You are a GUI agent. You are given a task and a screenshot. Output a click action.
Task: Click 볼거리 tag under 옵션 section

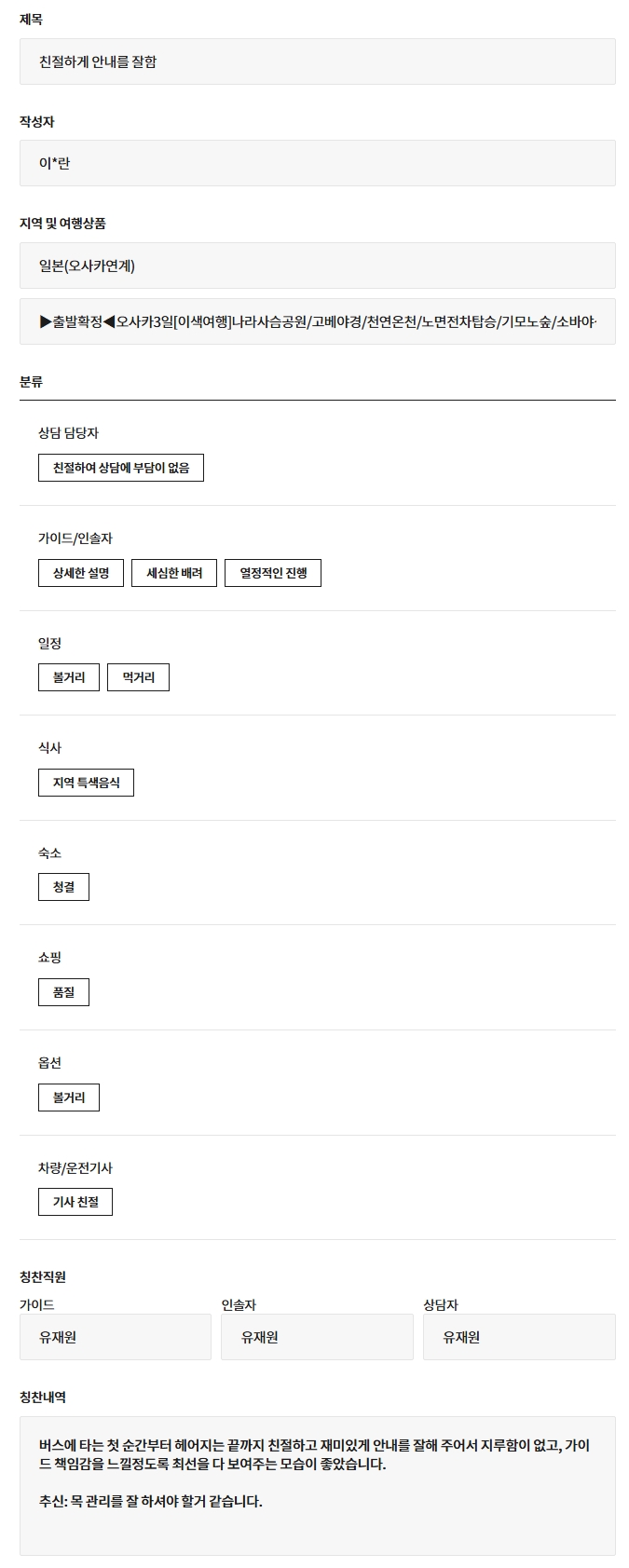click(69, 1098)
